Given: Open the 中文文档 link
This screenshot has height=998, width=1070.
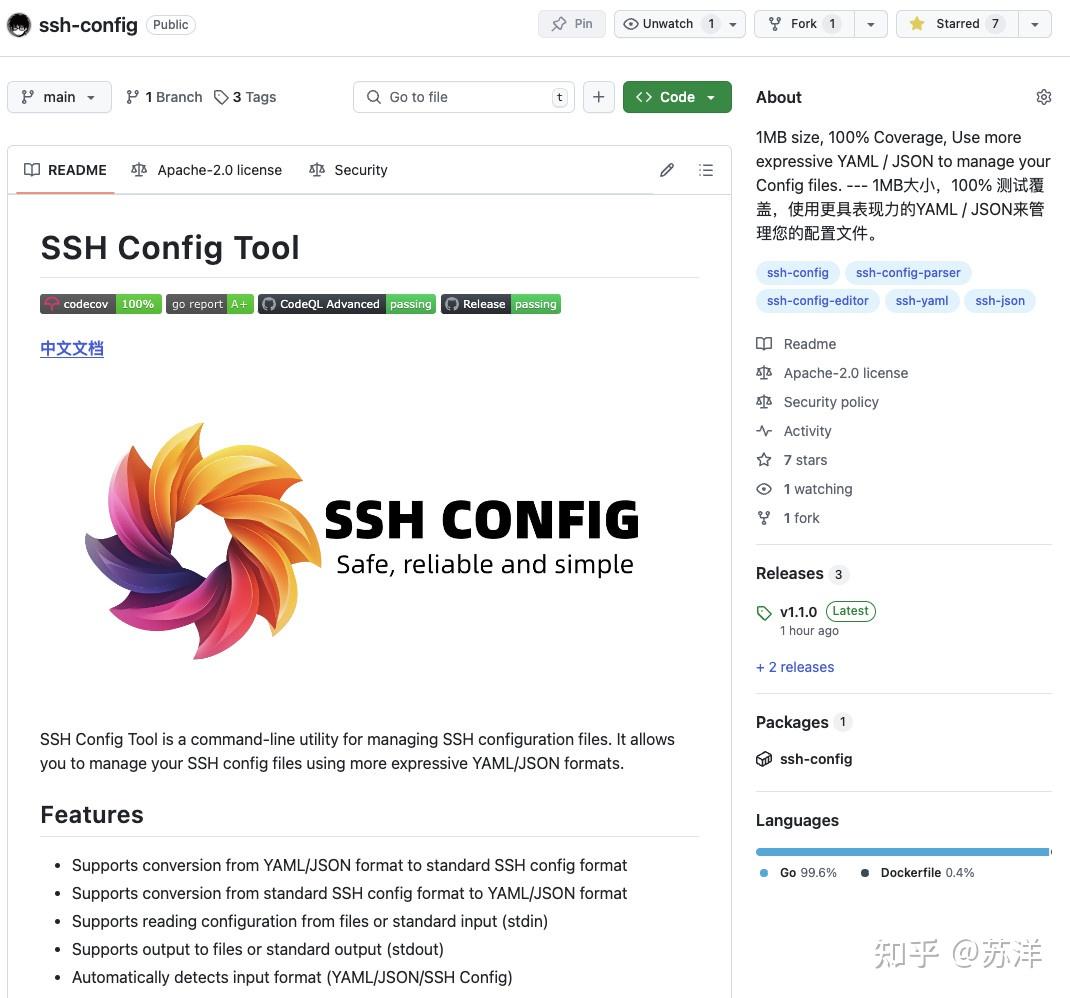Looking at the screenshot, I should tap(72, 349).
